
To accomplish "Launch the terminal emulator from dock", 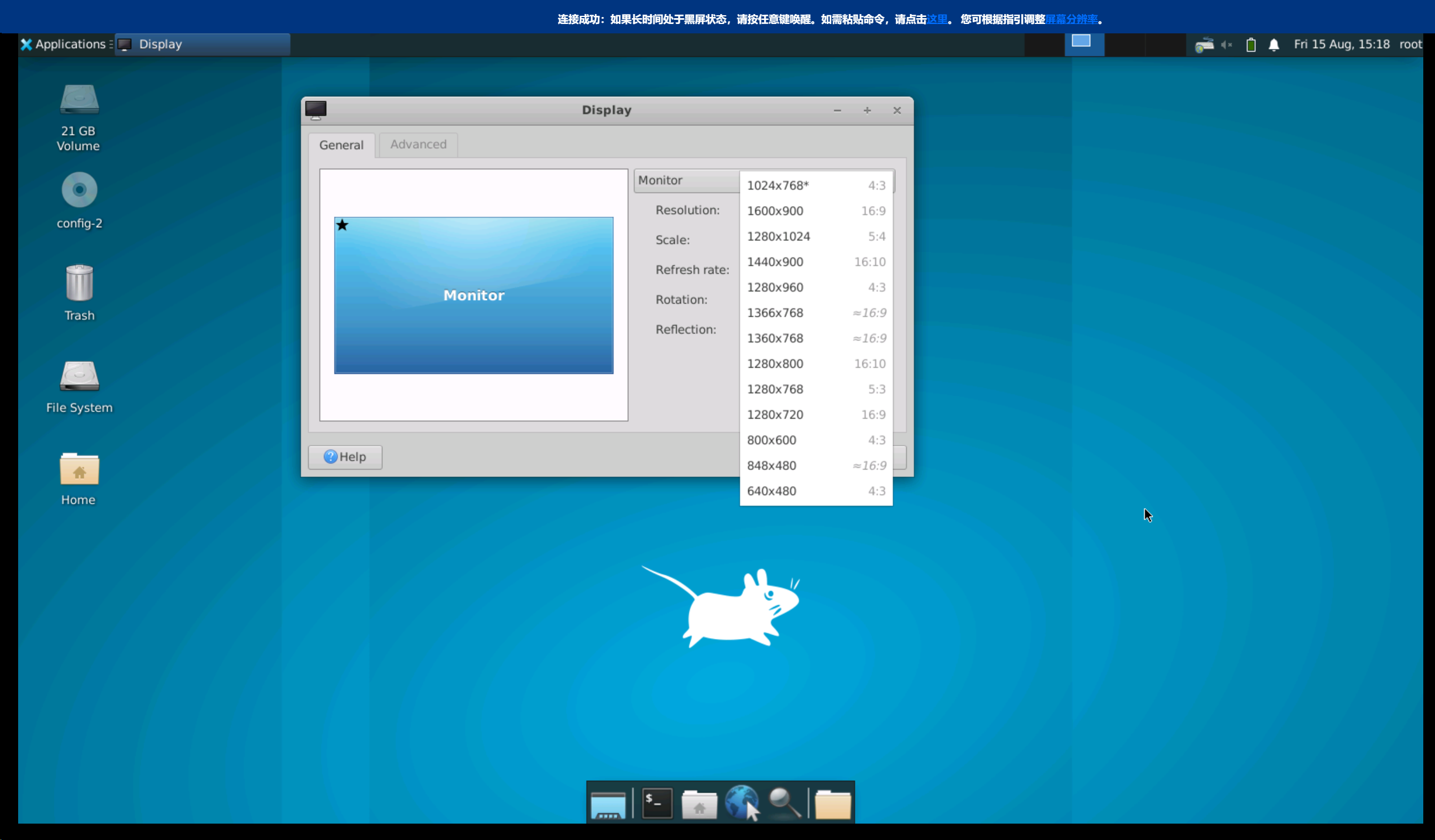I will (657, 803).
